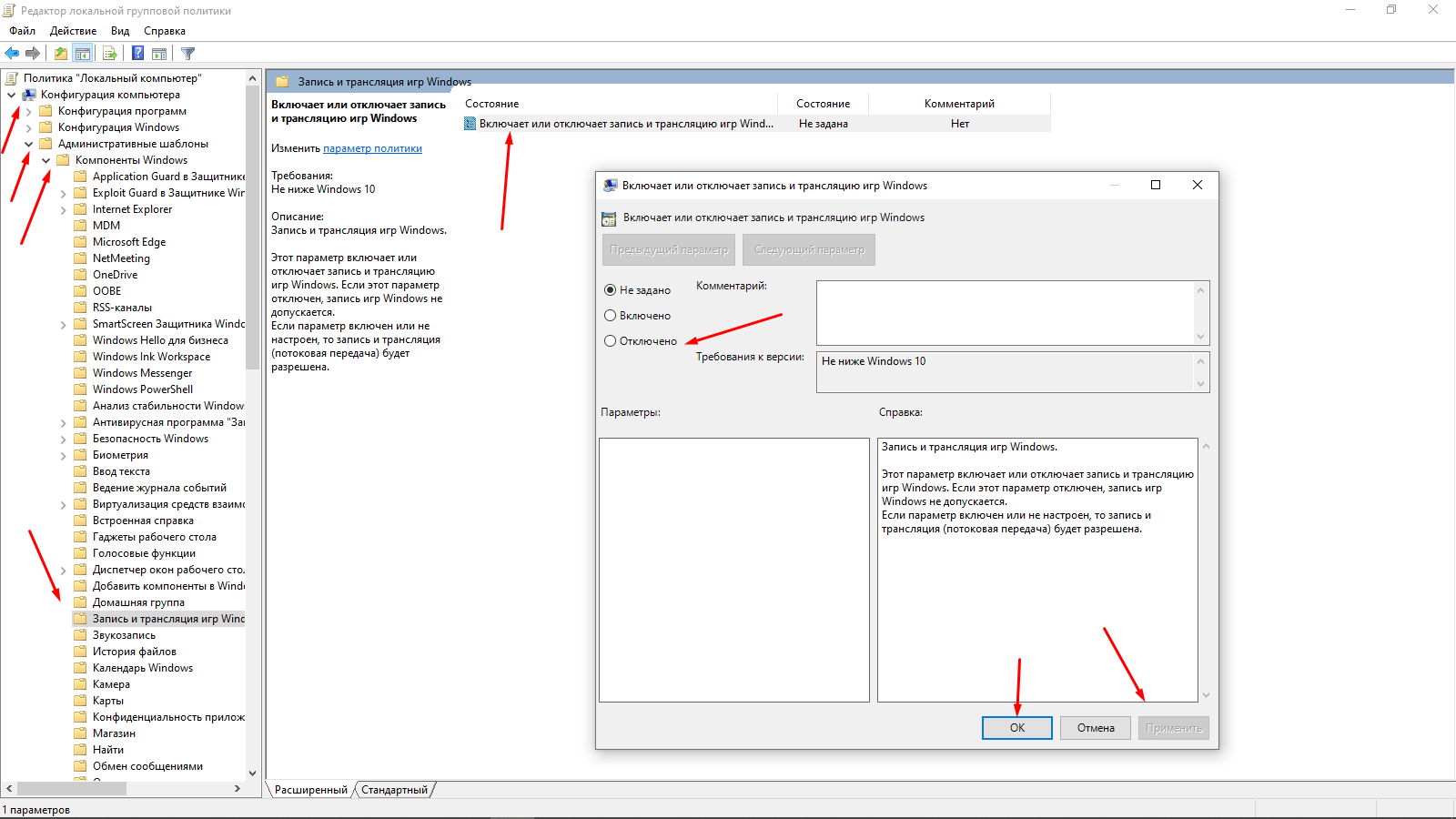The height and width of the screenshot is (819, 1456).
Task: Click the Политика Локальный компьютер root icon
Action: [x=12, y=78]
